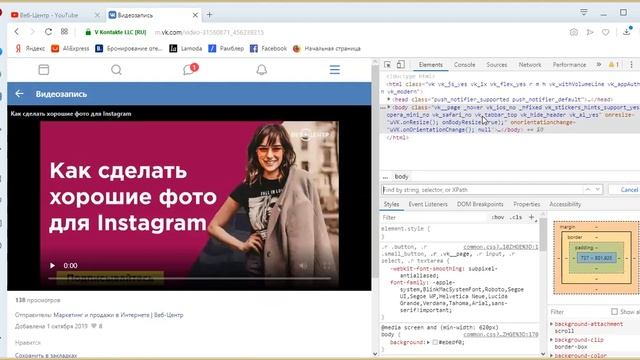Toggle DevTools device toolbar icon

point(401,64)
